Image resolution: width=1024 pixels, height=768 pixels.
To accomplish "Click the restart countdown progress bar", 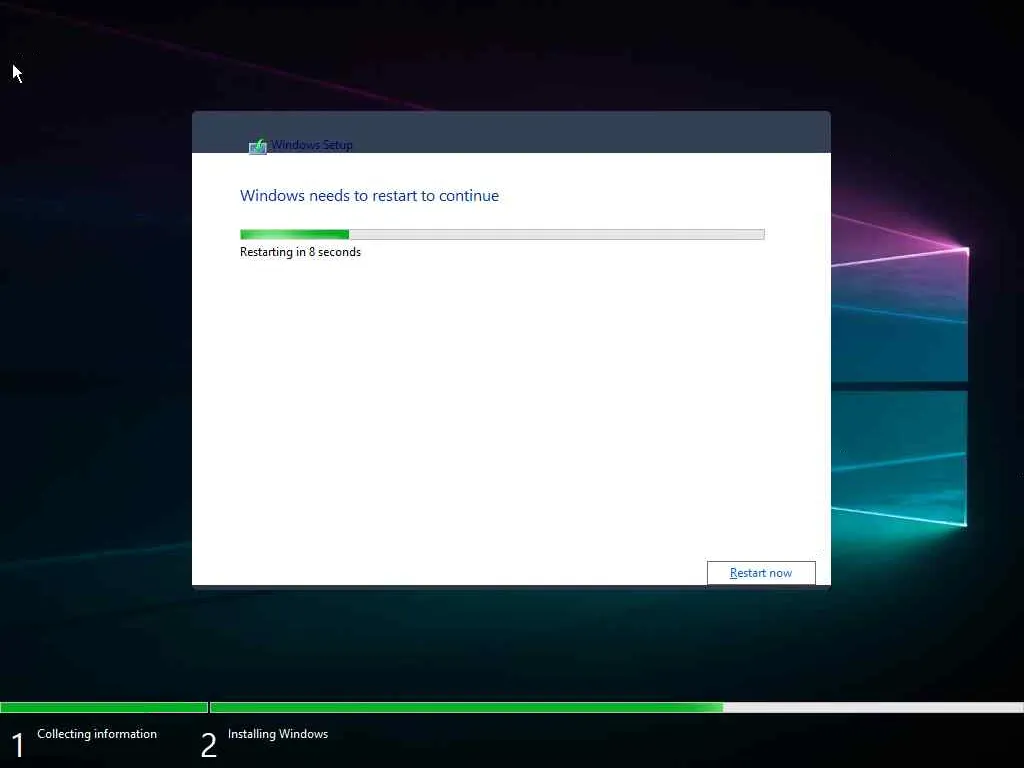I will [x=502, y=234].
